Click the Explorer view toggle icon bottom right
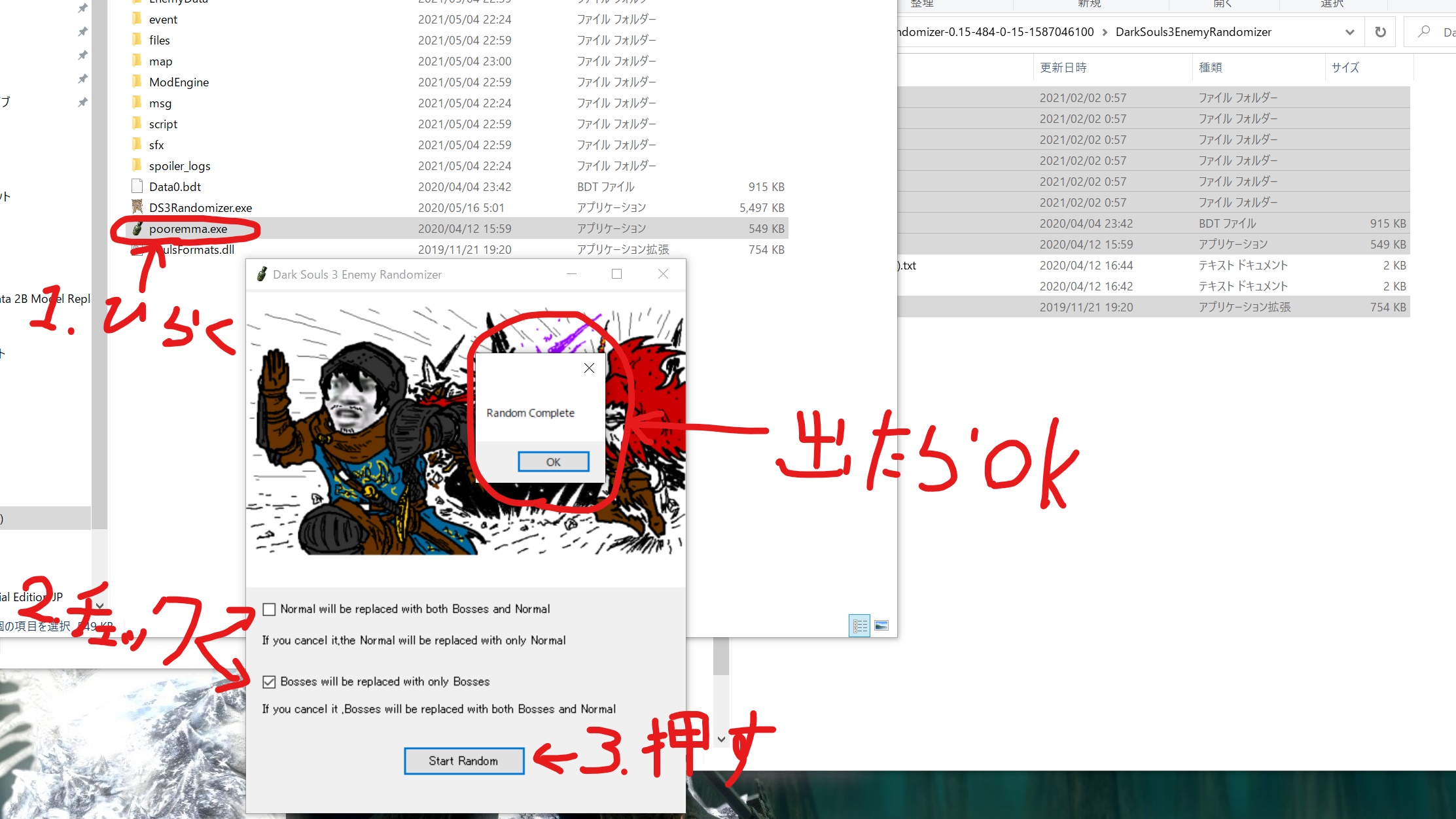The image size is (1456, 819). (x=881, y=625)
